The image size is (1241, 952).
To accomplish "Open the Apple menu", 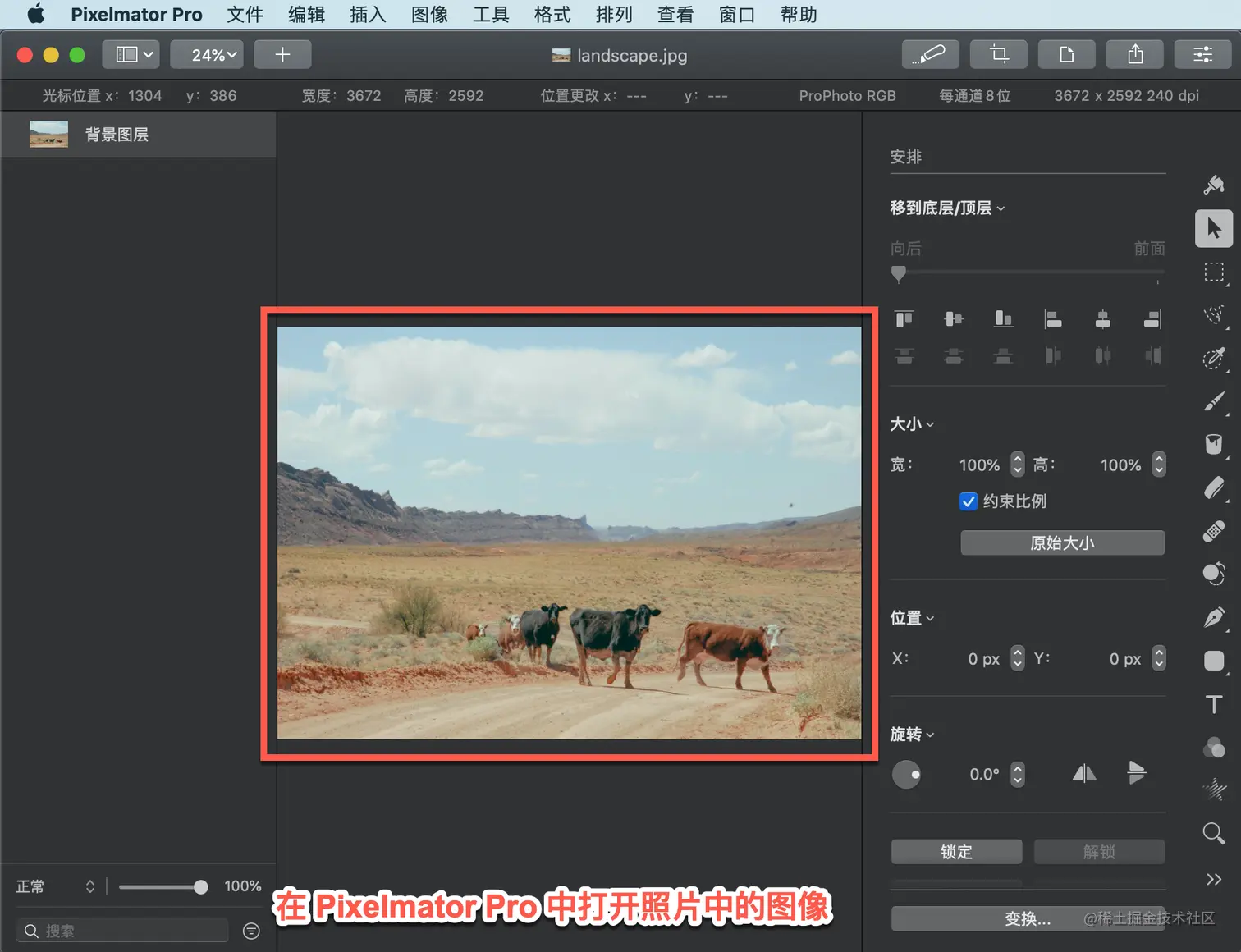I will point(35,14).
